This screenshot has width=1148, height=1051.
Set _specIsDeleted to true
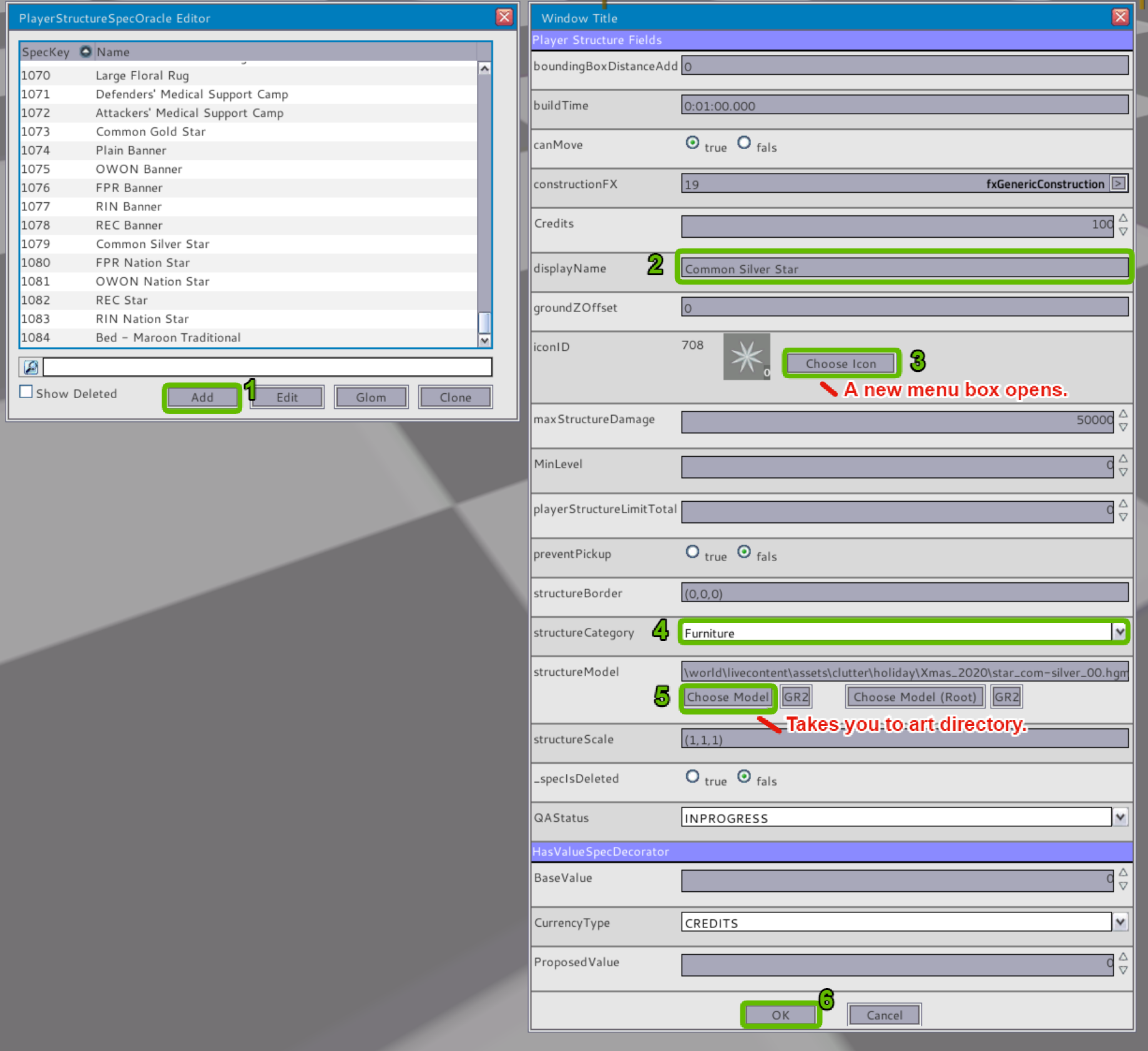pyautogui.click(x=692, y=776)
